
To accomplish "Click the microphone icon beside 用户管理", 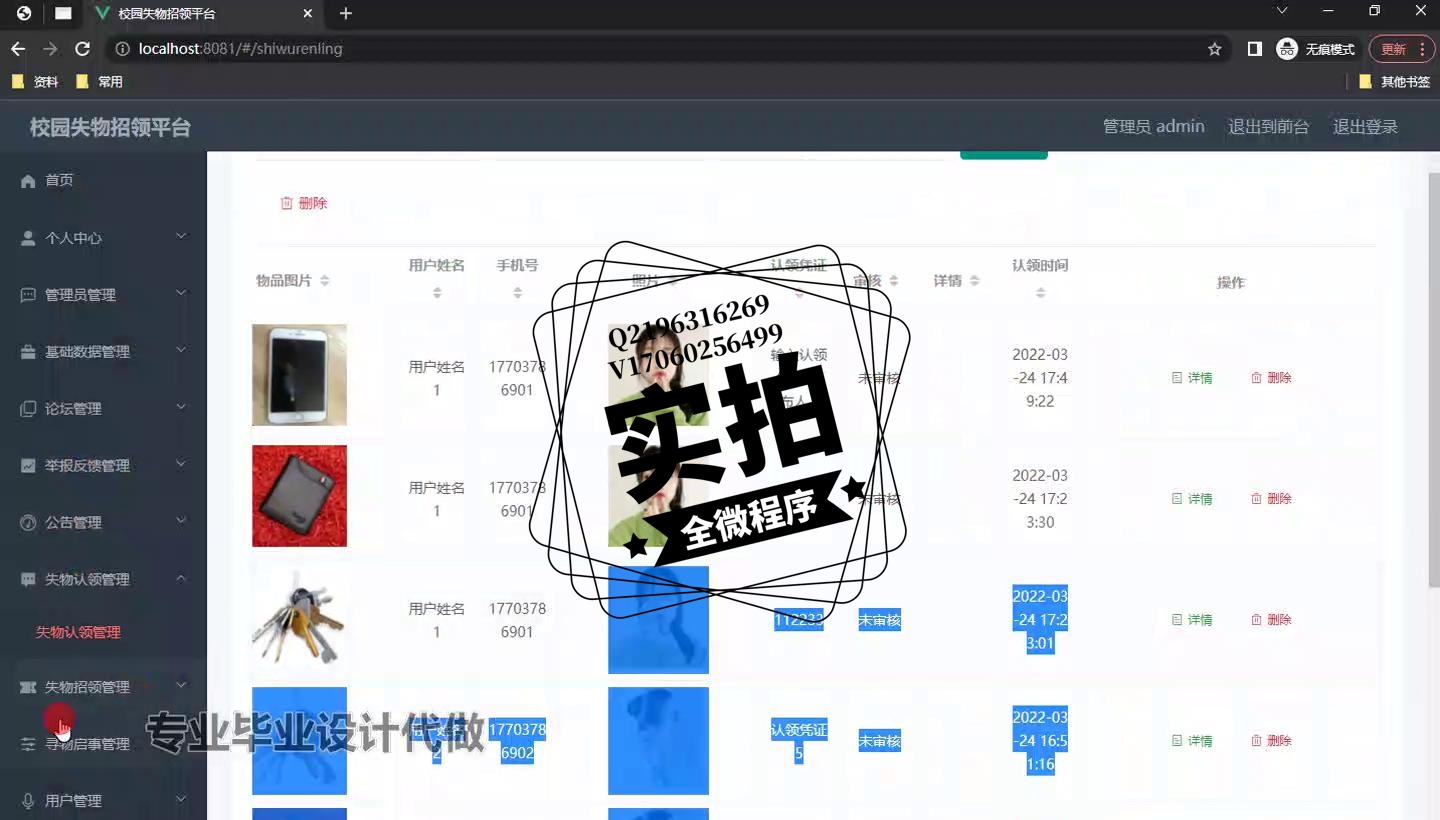I will click(28, 801).
